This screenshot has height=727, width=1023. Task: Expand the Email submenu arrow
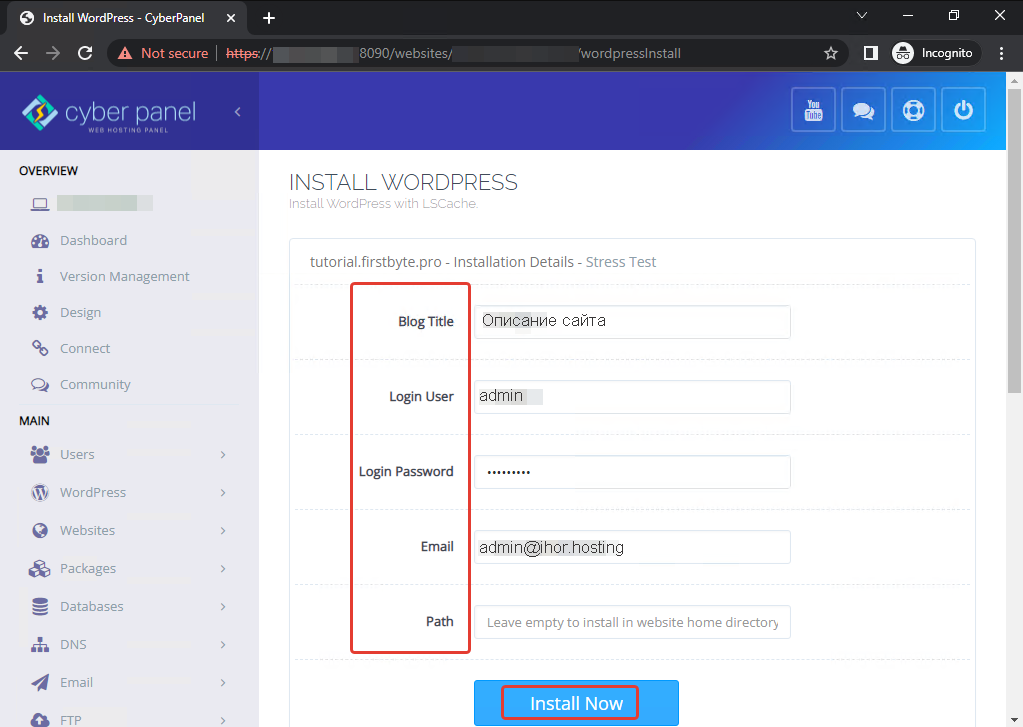click(223, 683)
